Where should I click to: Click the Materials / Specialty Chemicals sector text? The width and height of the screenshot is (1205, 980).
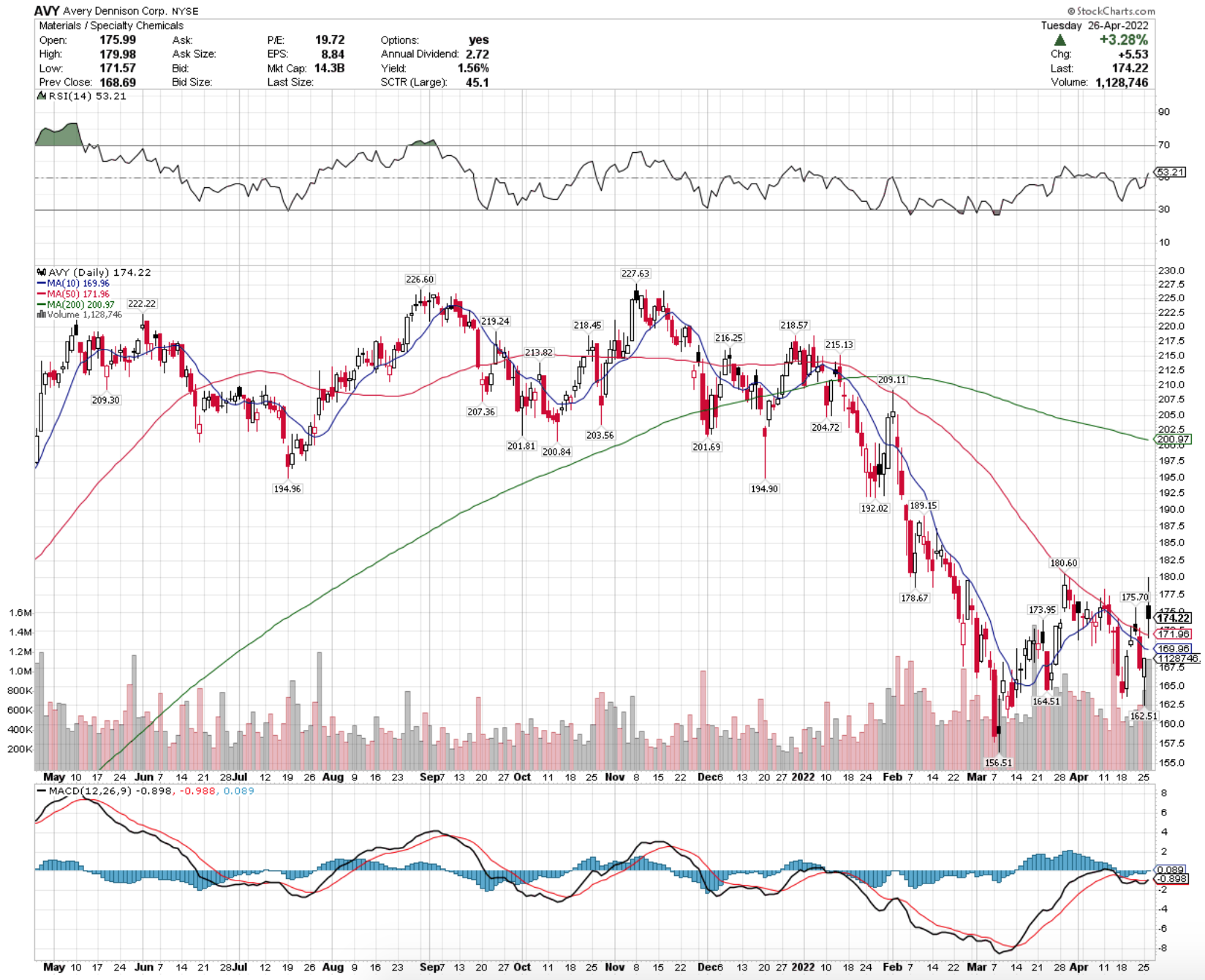(x=111, y=26)
